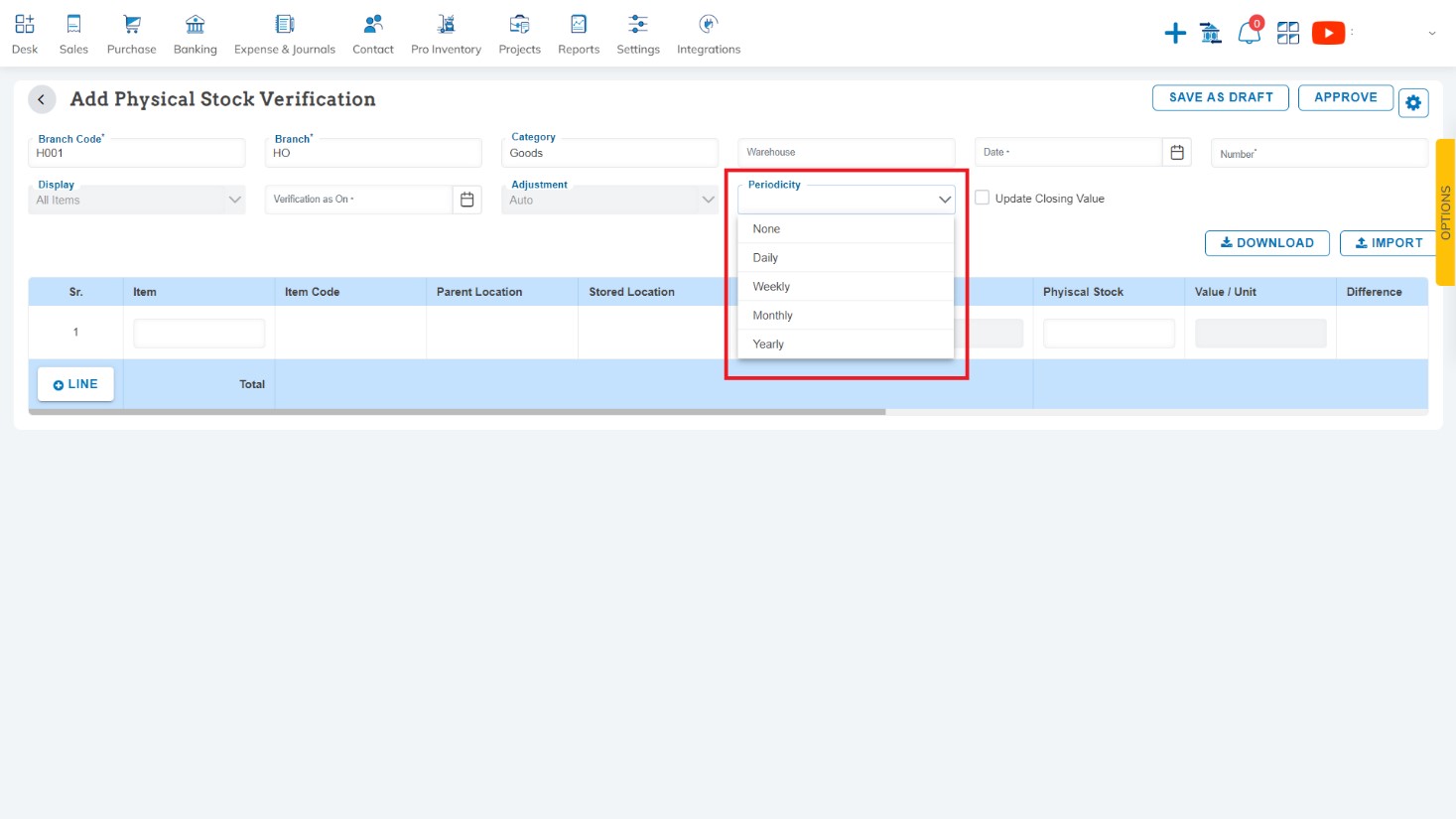Click the SAVE AS DRAFT button
The height and width of the screenshot is (819, 1456).
pyautogui.click(x=1221, y=97)
